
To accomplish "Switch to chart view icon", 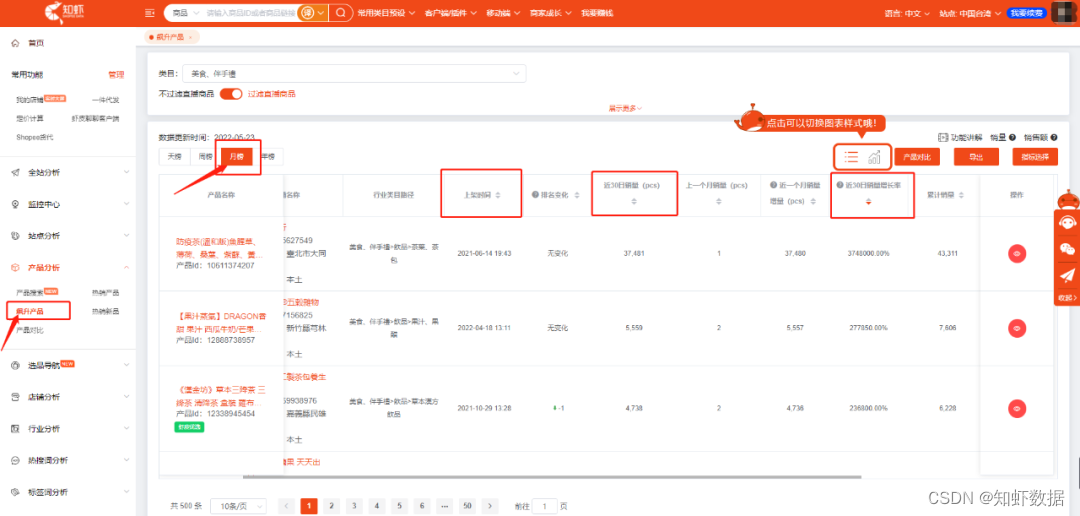I will click(875, 157).
